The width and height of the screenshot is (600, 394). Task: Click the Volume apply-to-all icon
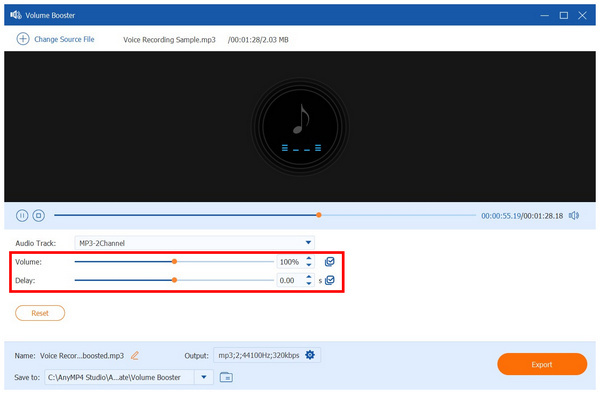pyautogui.click(x=329, y=262)
